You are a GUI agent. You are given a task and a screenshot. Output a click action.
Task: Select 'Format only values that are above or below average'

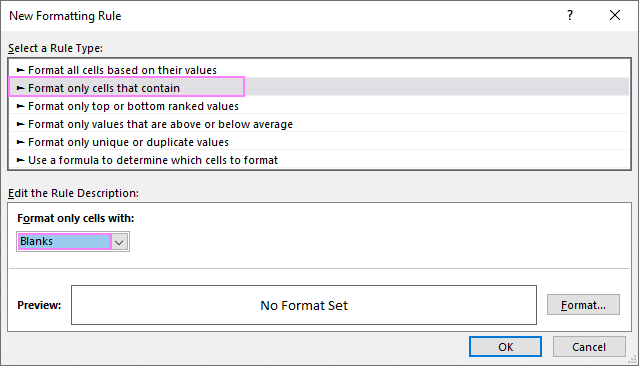319,124
